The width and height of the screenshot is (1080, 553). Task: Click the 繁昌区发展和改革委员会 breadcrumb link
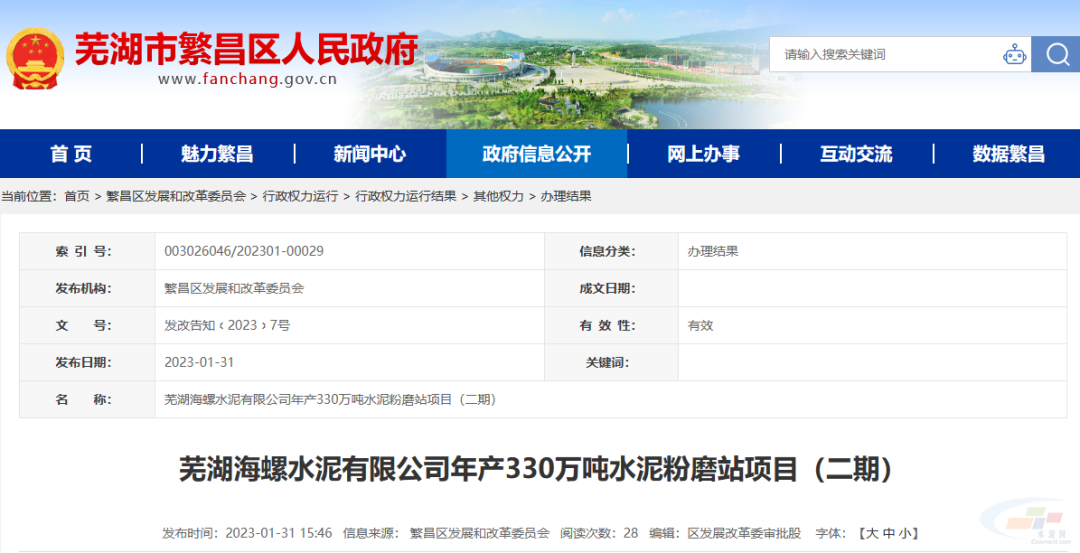(x=176, y=196)
